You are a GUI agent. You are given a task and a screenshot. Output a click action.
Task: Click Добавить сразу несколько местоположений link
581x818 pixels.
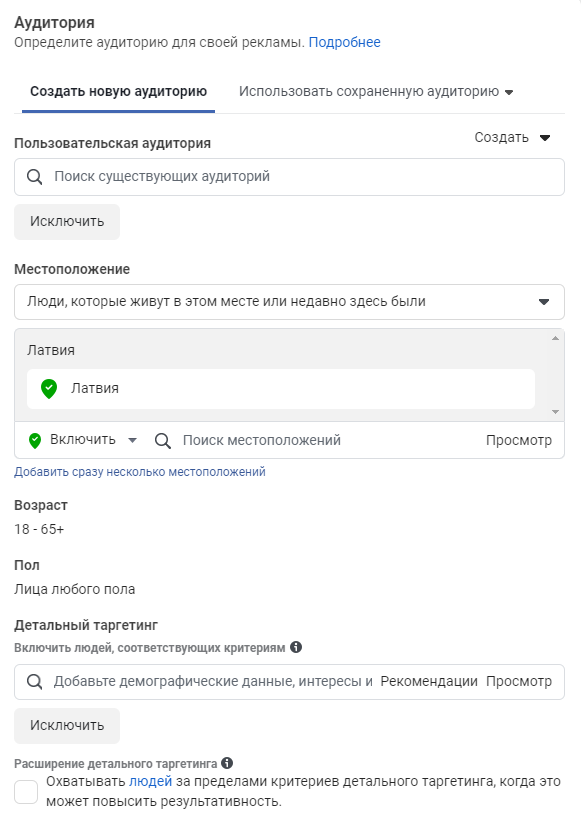[140, 472]
